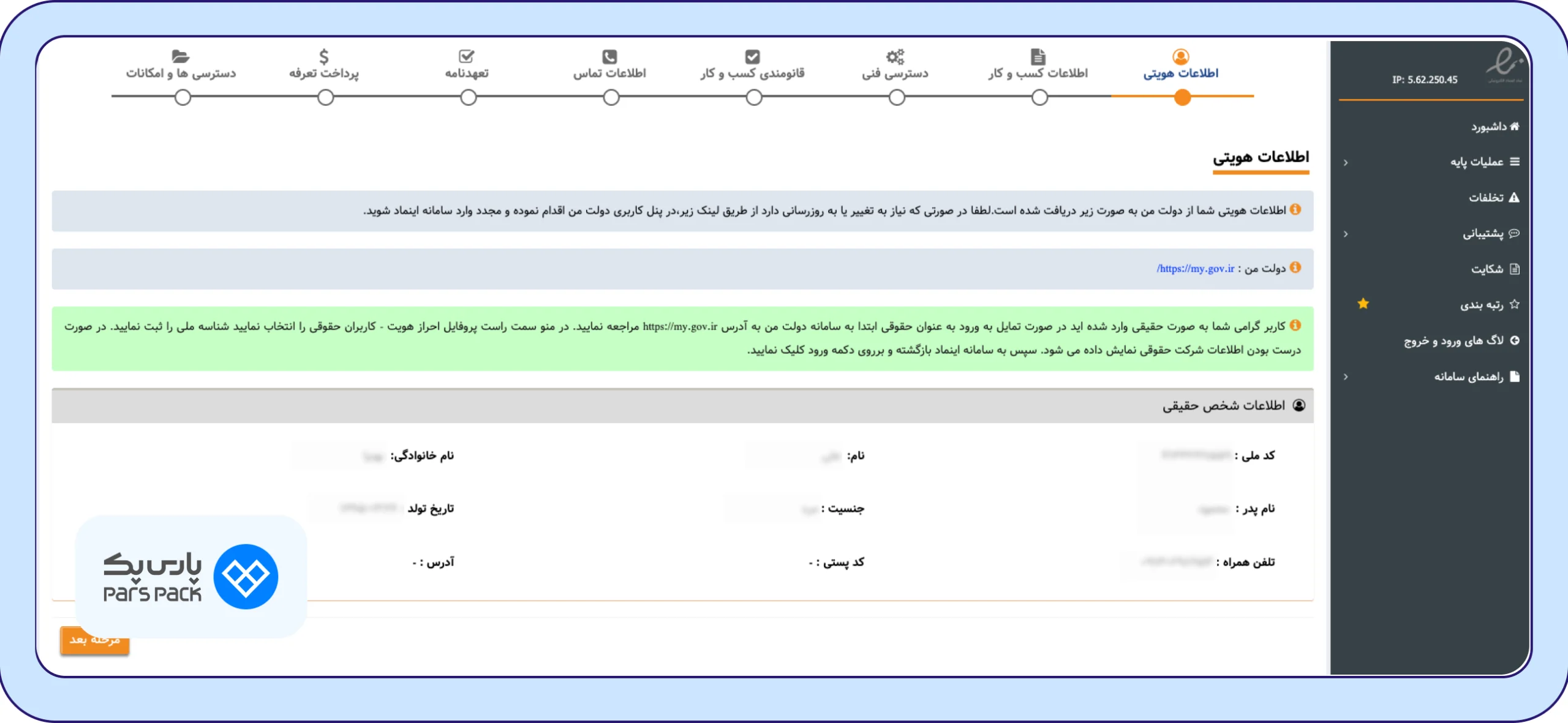
Task: Click the دسترسی فنی gears icon
Action: coord(895,57)
